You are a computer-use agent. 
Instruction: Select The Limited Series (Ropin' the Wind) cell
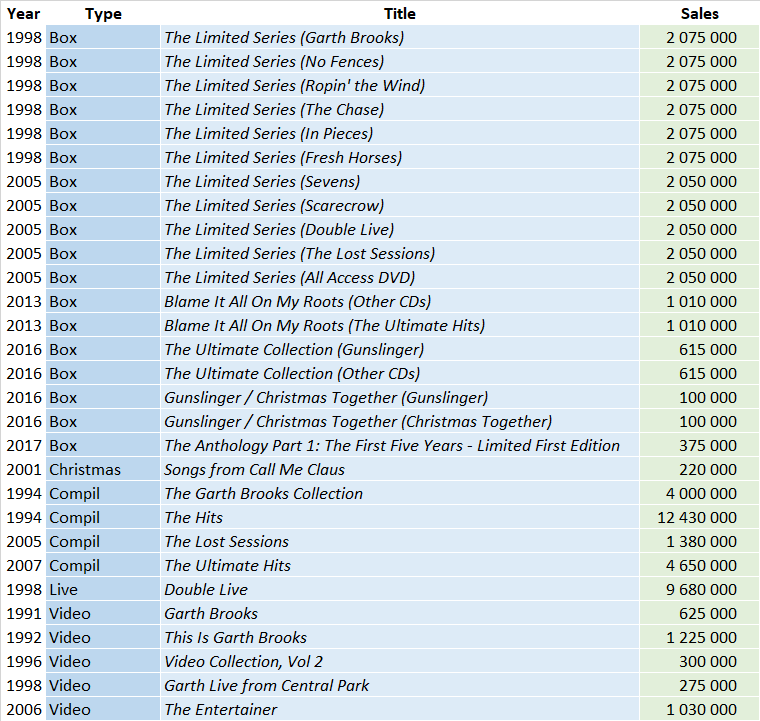coord(399,85)
